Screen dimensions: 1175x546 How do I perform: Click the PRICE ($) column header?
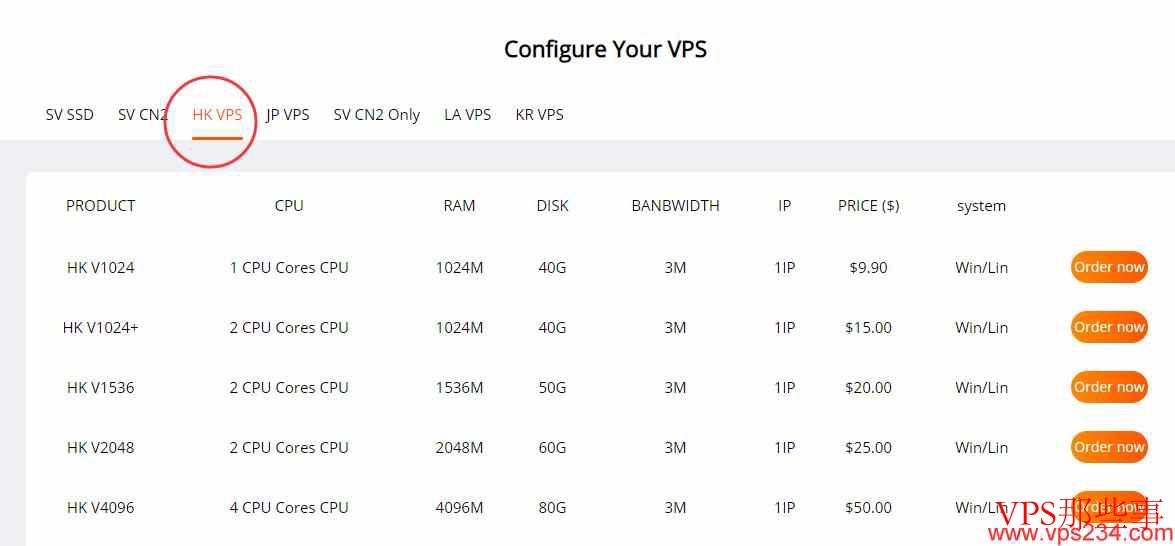pos(869,206)
